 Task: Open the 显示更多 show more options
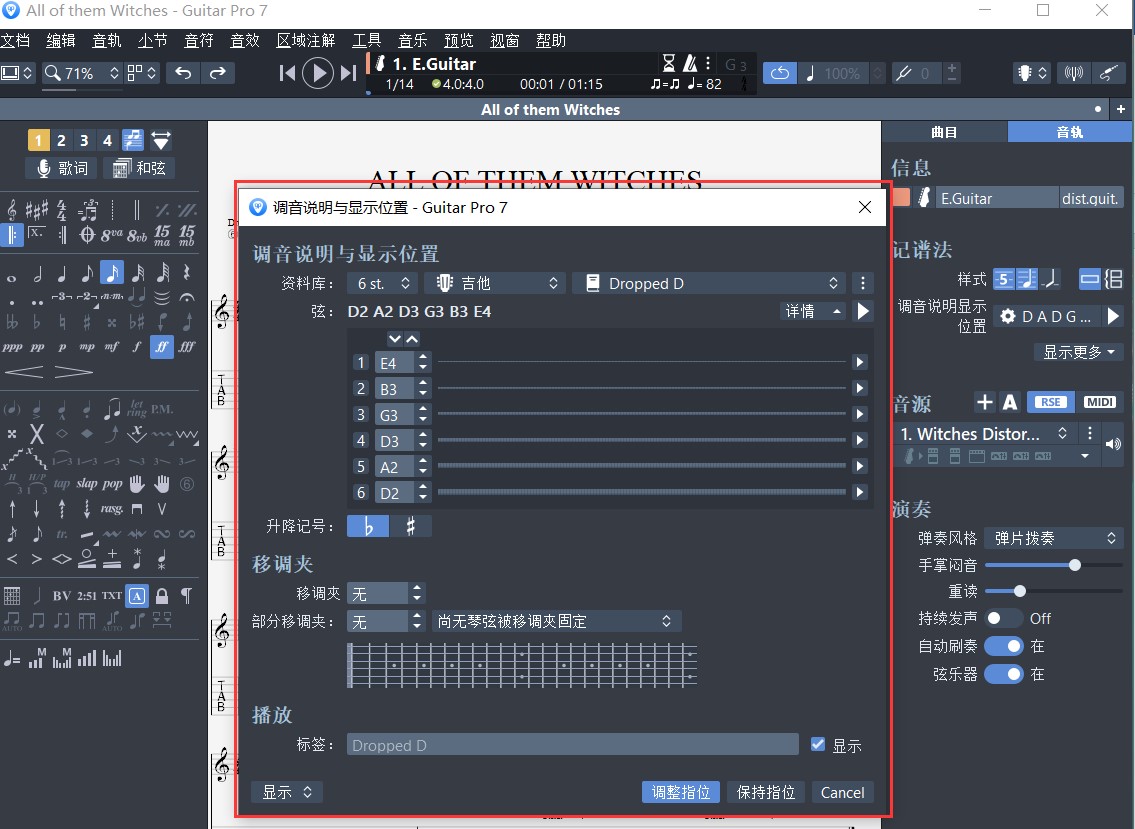[x=1078, y=351]
